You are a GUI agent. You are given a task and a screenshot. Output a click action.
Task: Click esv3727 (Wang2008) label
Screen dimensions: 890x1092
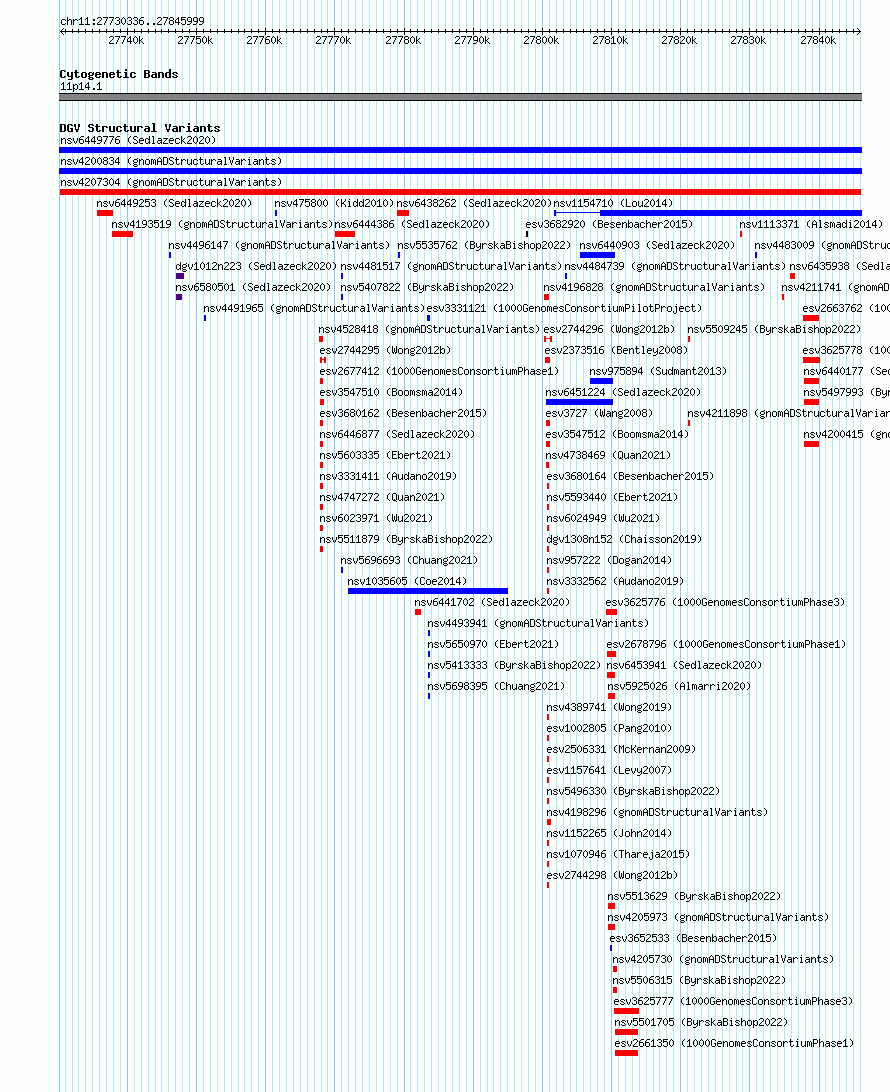point(600,412)
